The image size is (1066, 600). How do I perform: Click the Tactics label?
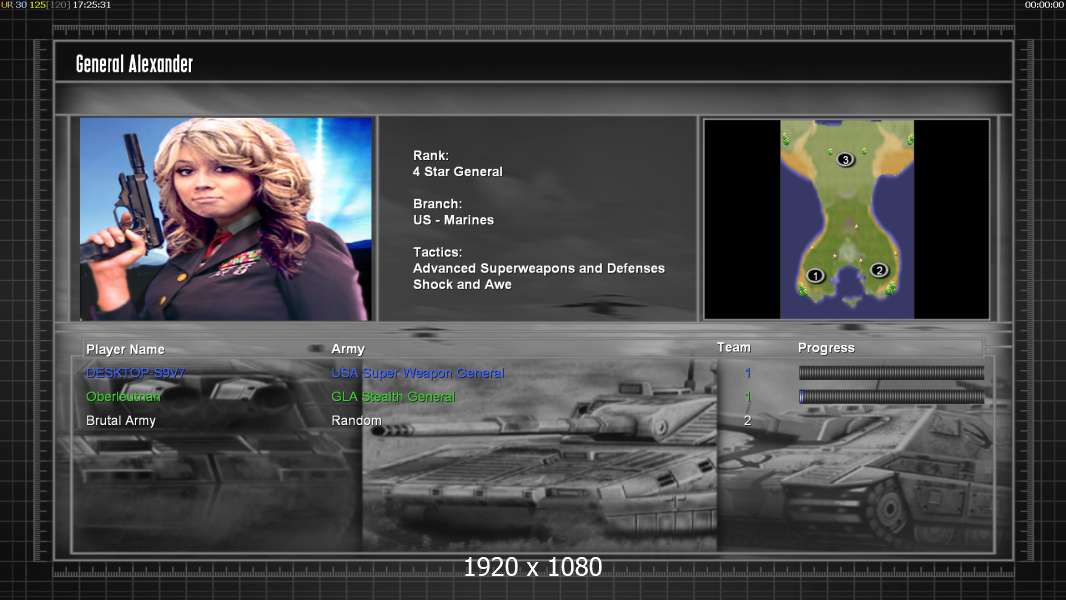[x=437, y=252]
